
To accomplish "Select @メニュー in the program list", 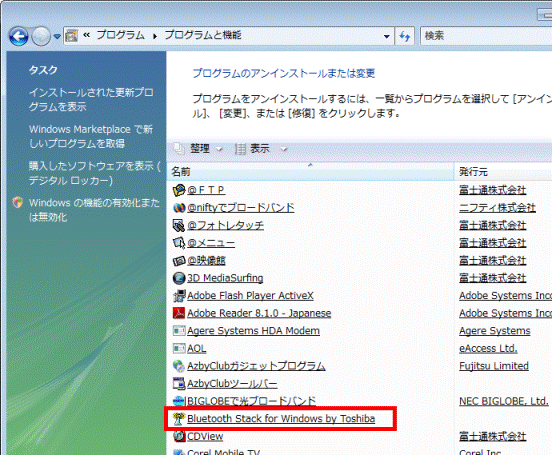I will (211, 243).
